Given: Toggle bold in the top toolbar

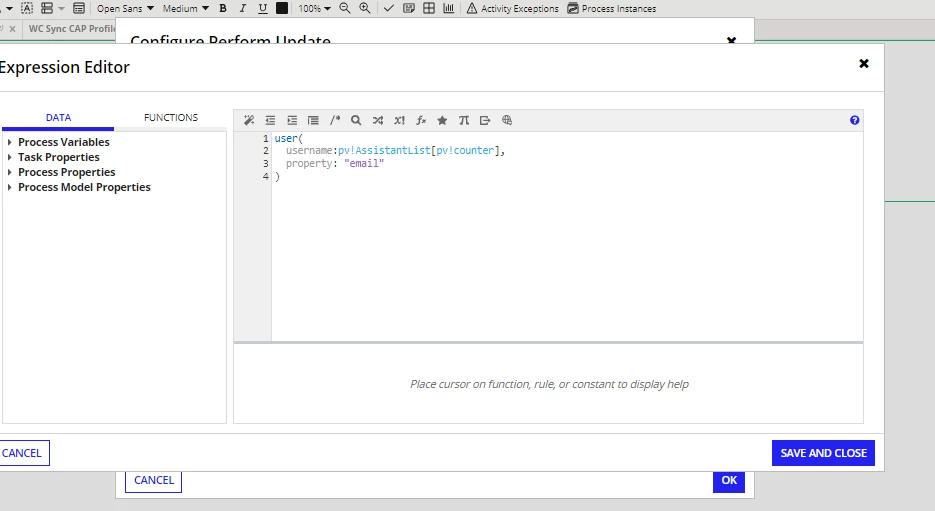Looking at the screenshot, I should [223, 8].
